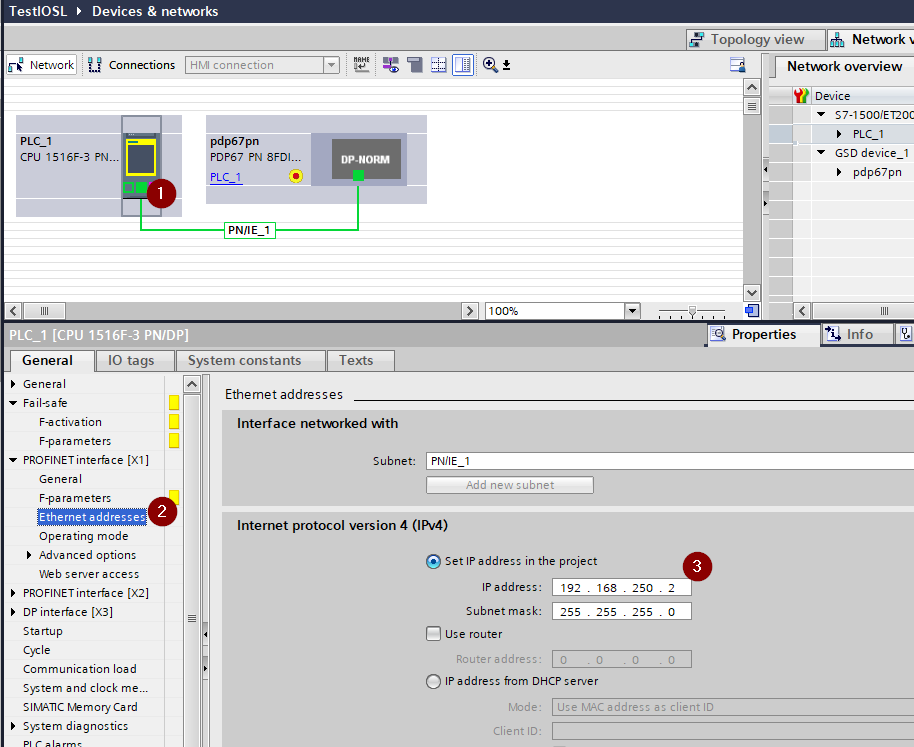Click the magnifier zoom icon in toolbar

pyautogui.click(x=490, y=65)
